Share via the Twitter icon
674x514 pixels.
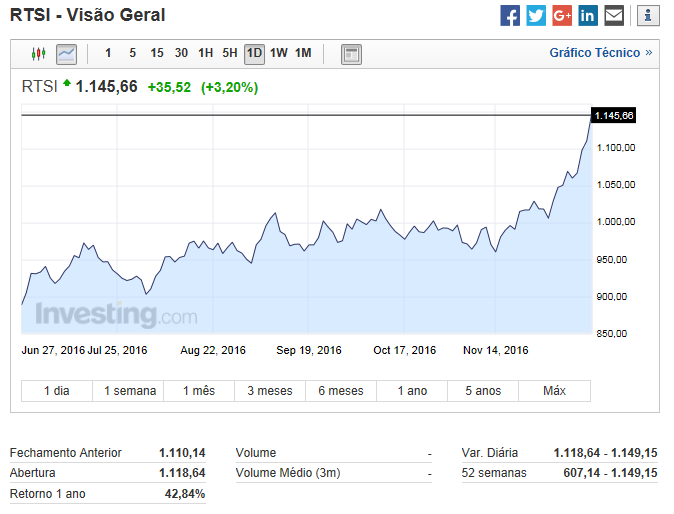pos(536,16)
